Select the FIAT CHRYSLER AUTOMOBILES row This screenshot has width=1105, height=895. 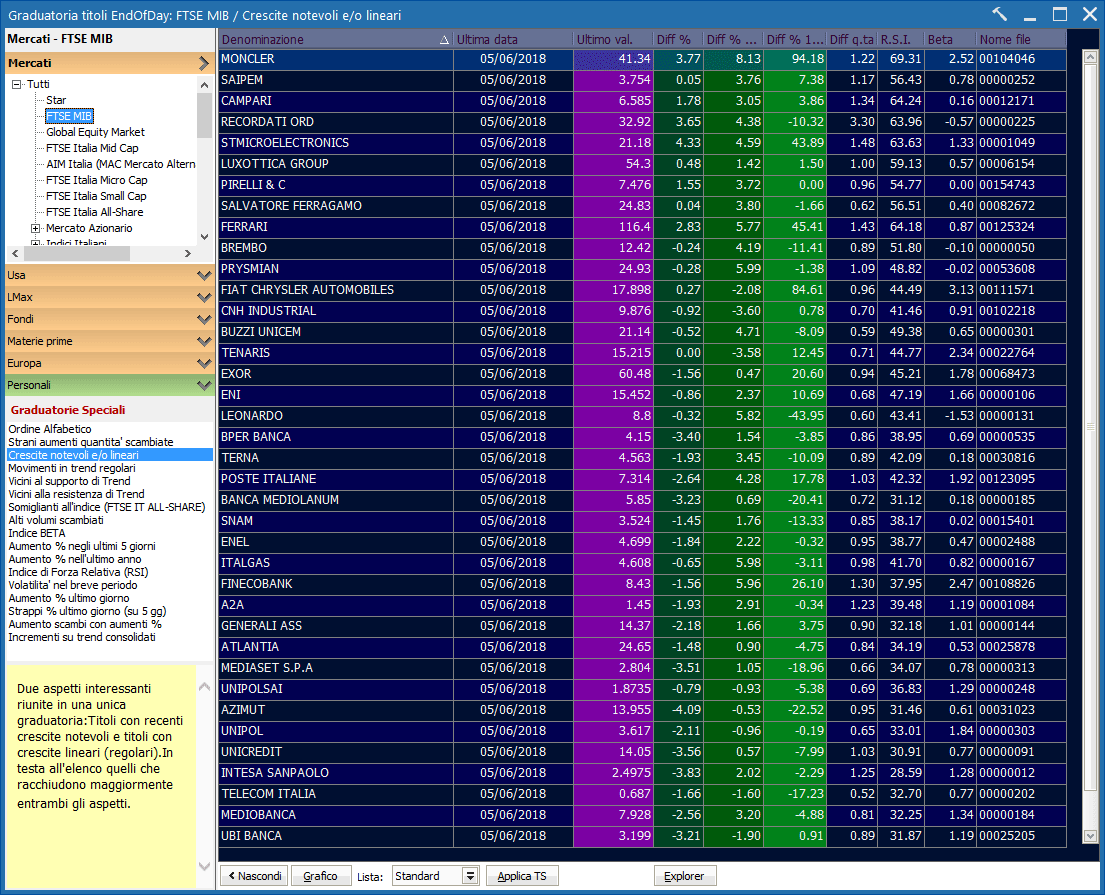pyautogui.click(x=642, y=290)
